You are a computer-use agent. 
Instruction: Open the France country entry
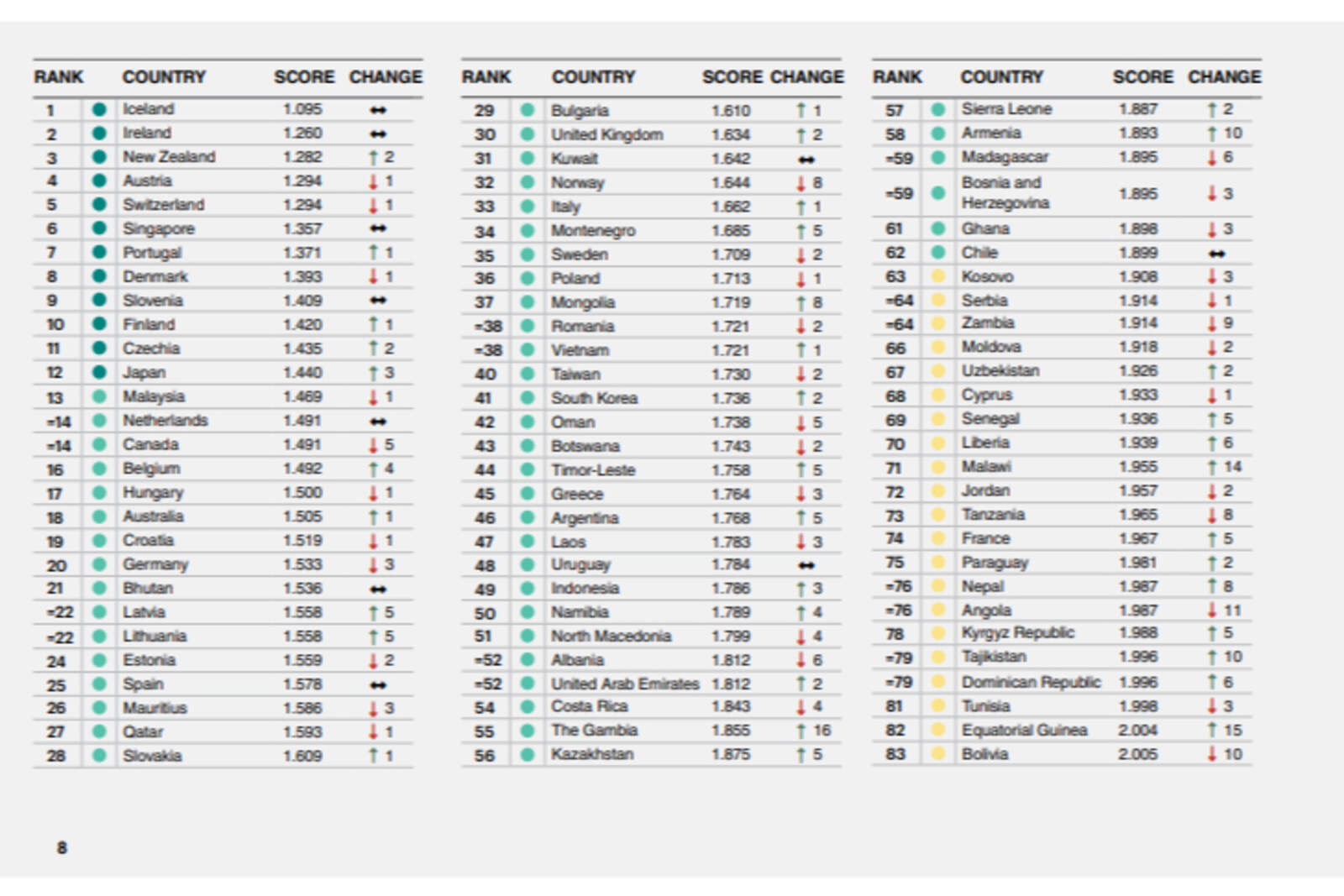(x=989, y=538)
